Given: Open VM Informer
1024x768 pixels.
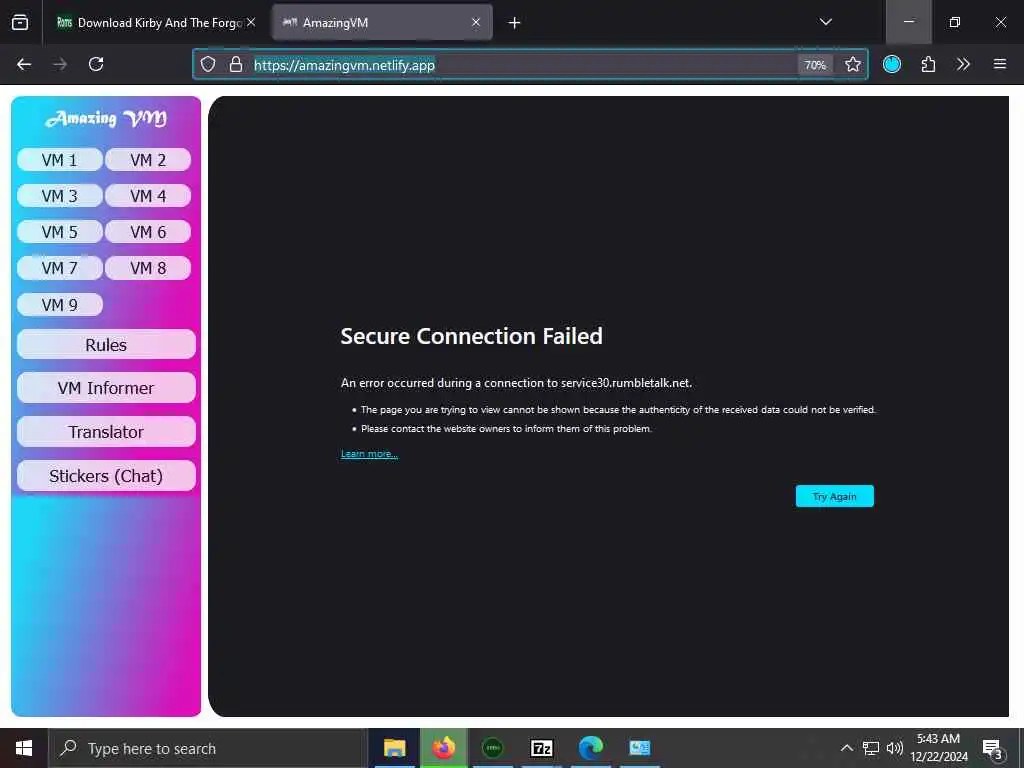Looking at the screenshot, I should point(106,388).
